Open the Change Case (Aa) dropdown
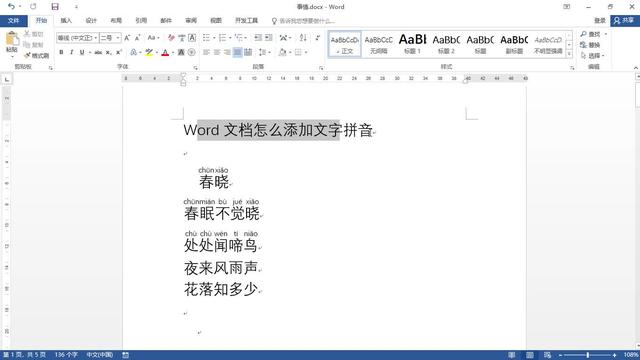The width and height of the screenshot is (640, 360). pyautogui.click(x=153, y=38)
